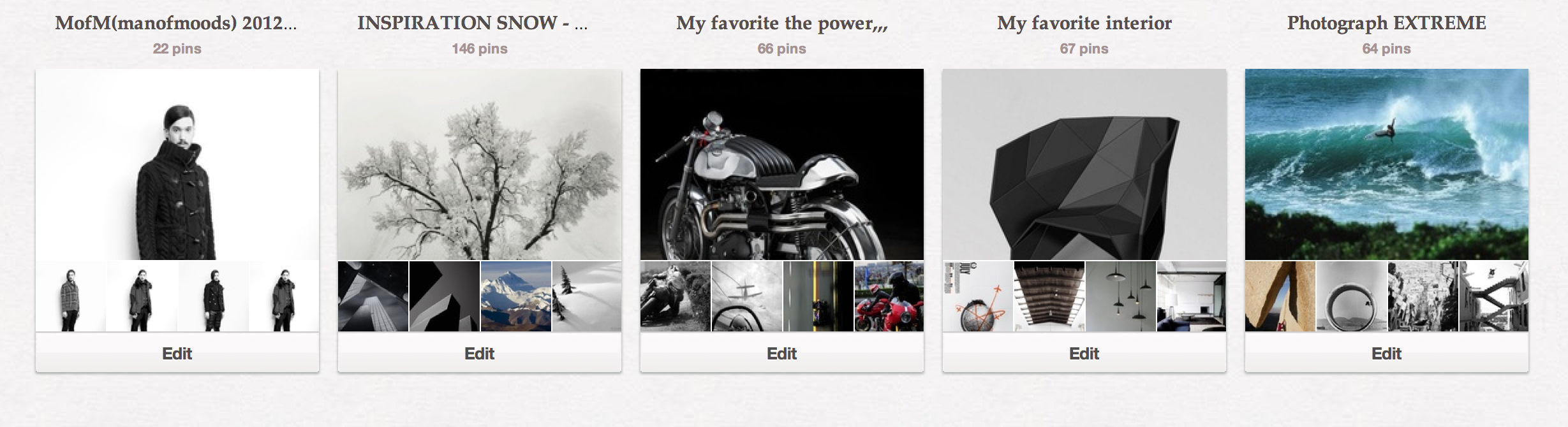1568x427 pixels.
Task: Click Edit under My favorite interior board
Action: tap(1084, 352)
